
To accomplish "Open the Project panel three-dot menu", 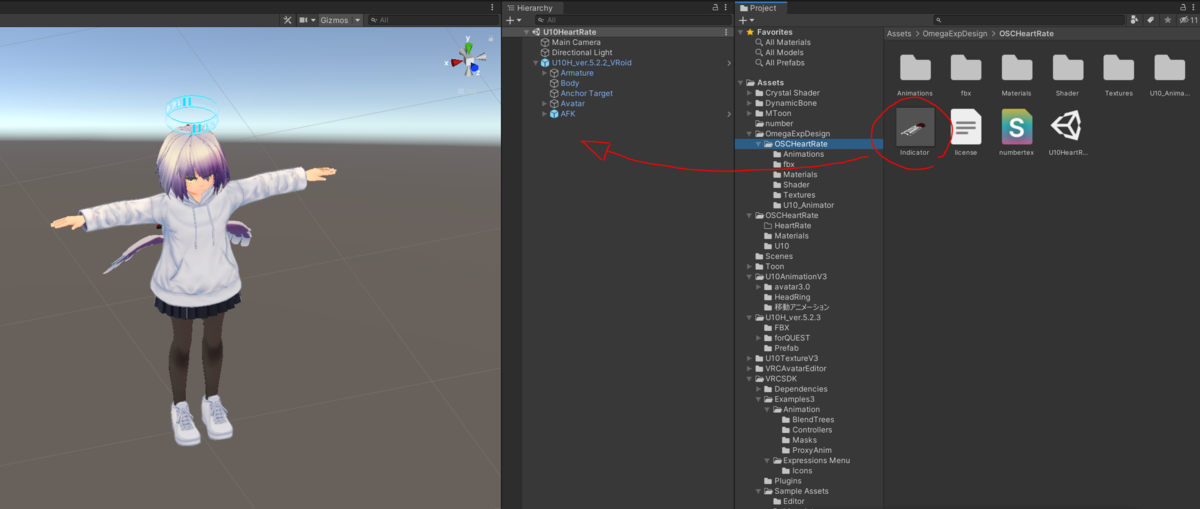I will tap(1193, 7).
